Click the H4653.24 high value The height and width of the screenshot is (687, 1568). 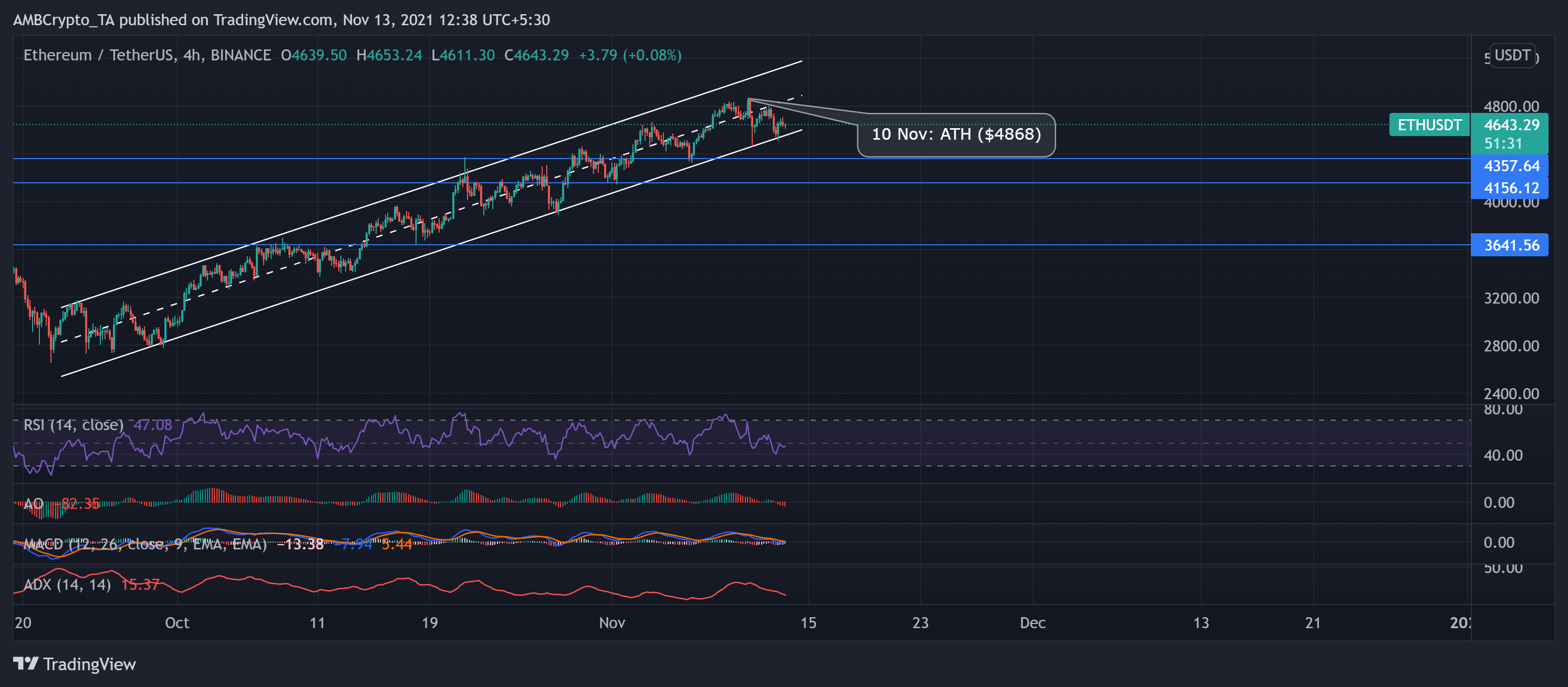[389, 55]
